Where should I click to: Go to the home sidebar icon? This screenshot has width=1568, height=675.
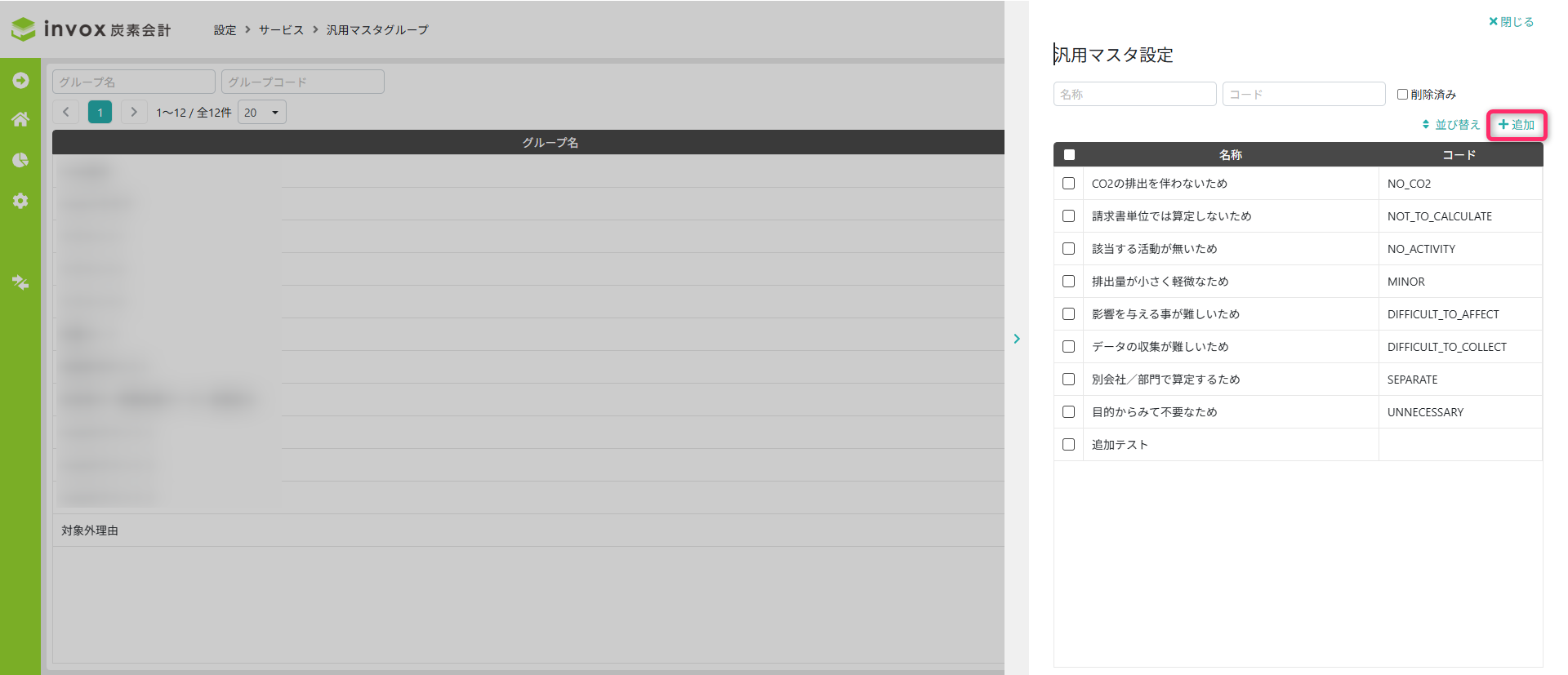20,119
